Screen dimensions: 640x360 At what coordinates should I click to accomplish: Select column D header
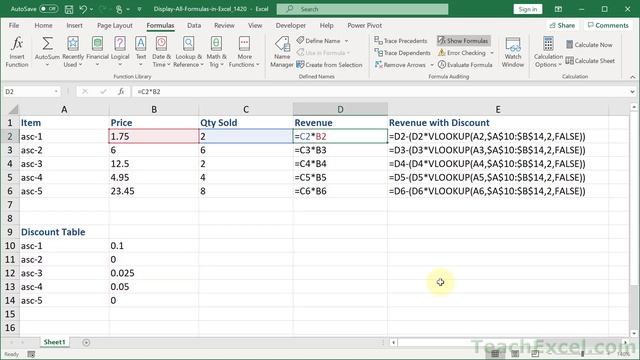pos(340,109)
